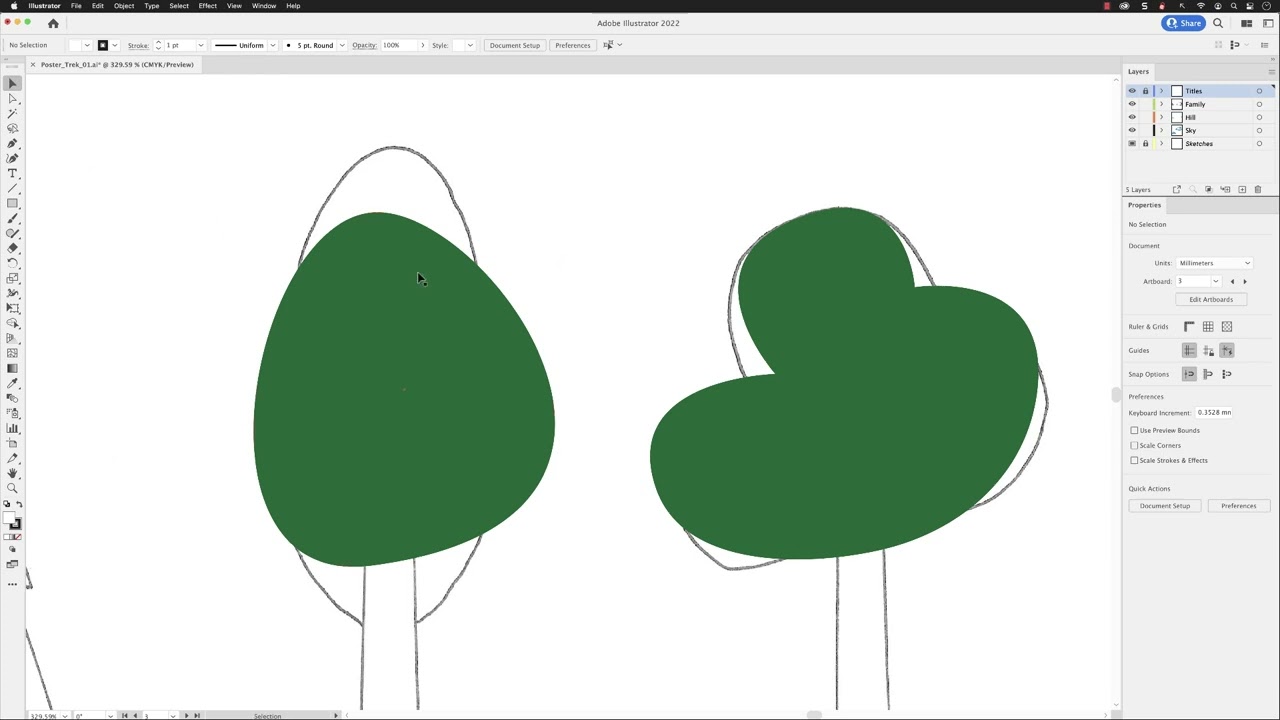Select the Selection tool arrow
Image resolution: width=1280 pixels, height=720 pixels.
click(x=13, y=84)
